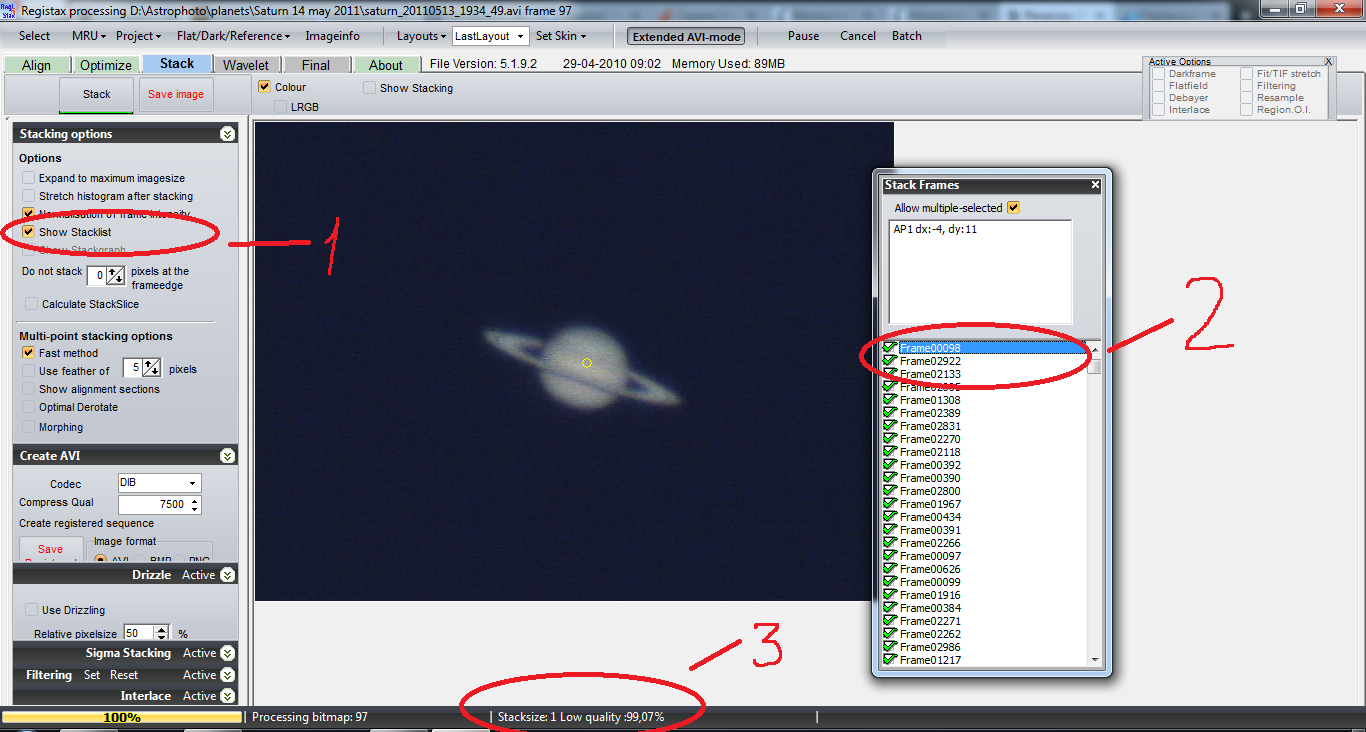Switch to the Optimize tab
Screen dimensions: 1366x732
tap(105, 65)
